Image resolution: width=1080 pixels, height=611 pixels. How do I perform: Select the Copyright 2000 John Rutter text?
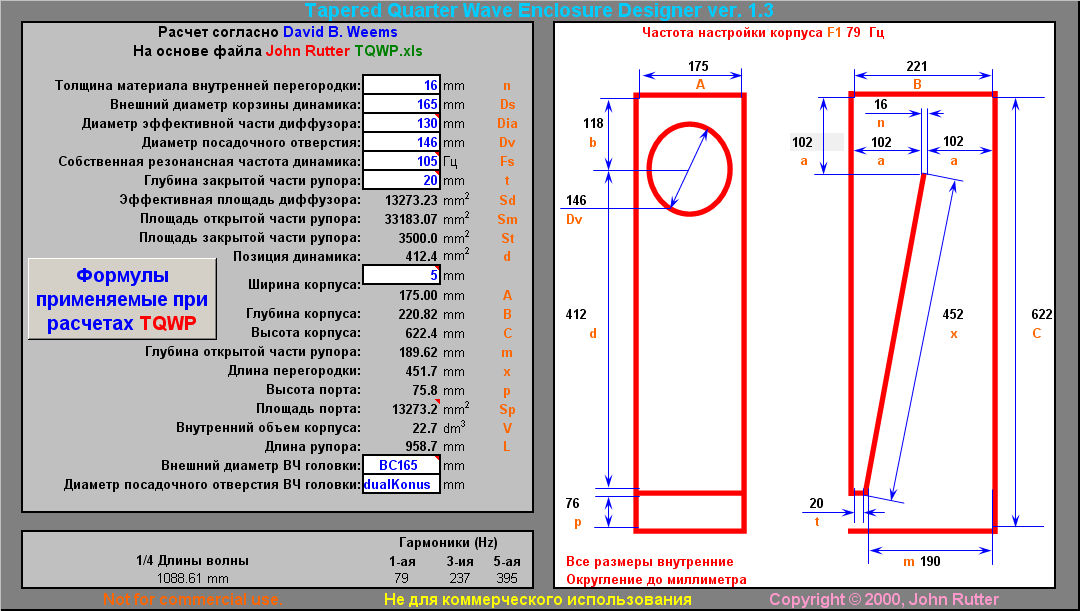(x=884, y=599)
